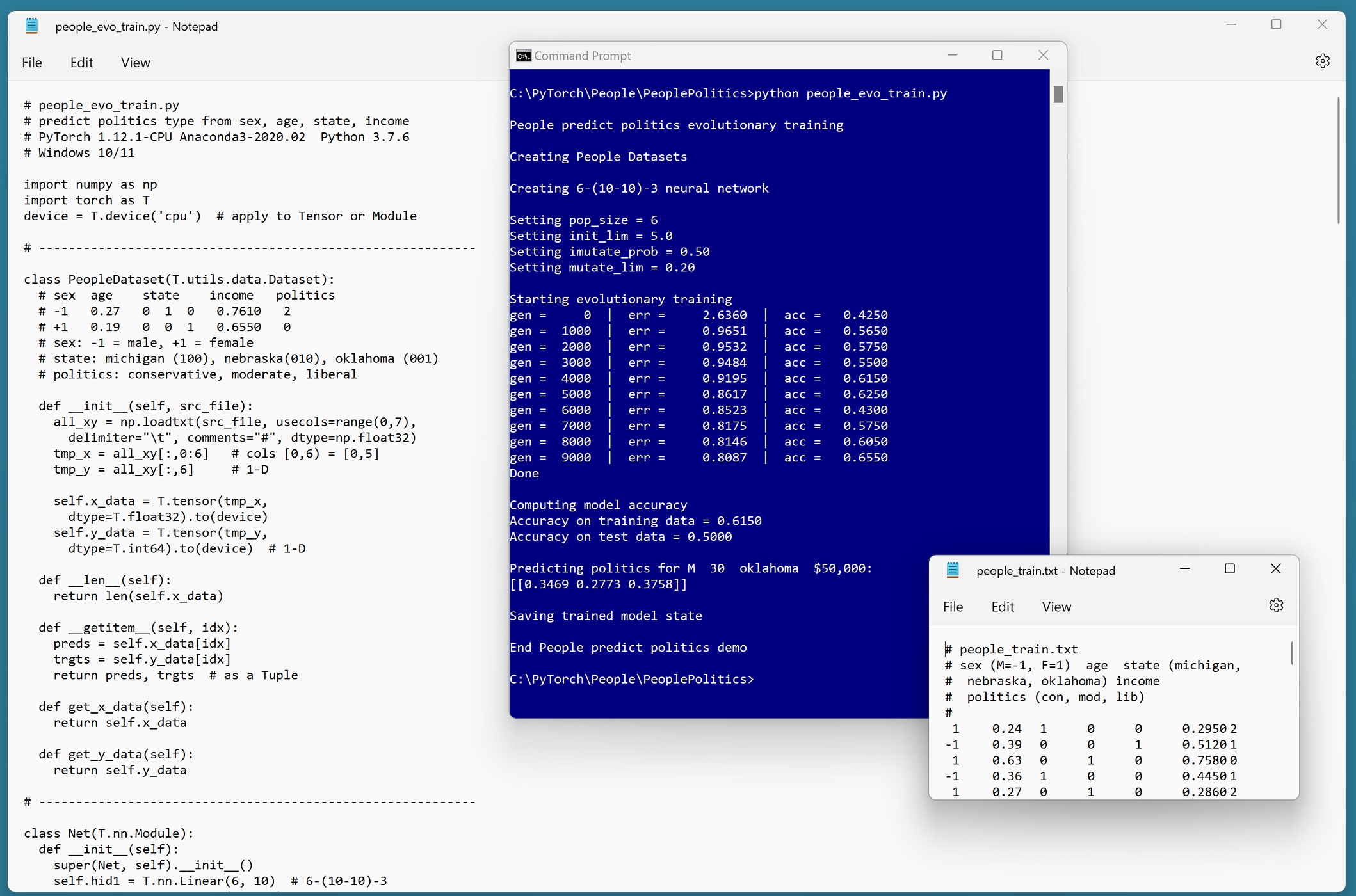Minimize the people_train.txt Notepad window
The height and width of the screenshot is (896, 1356).
tap(1184, 569)
